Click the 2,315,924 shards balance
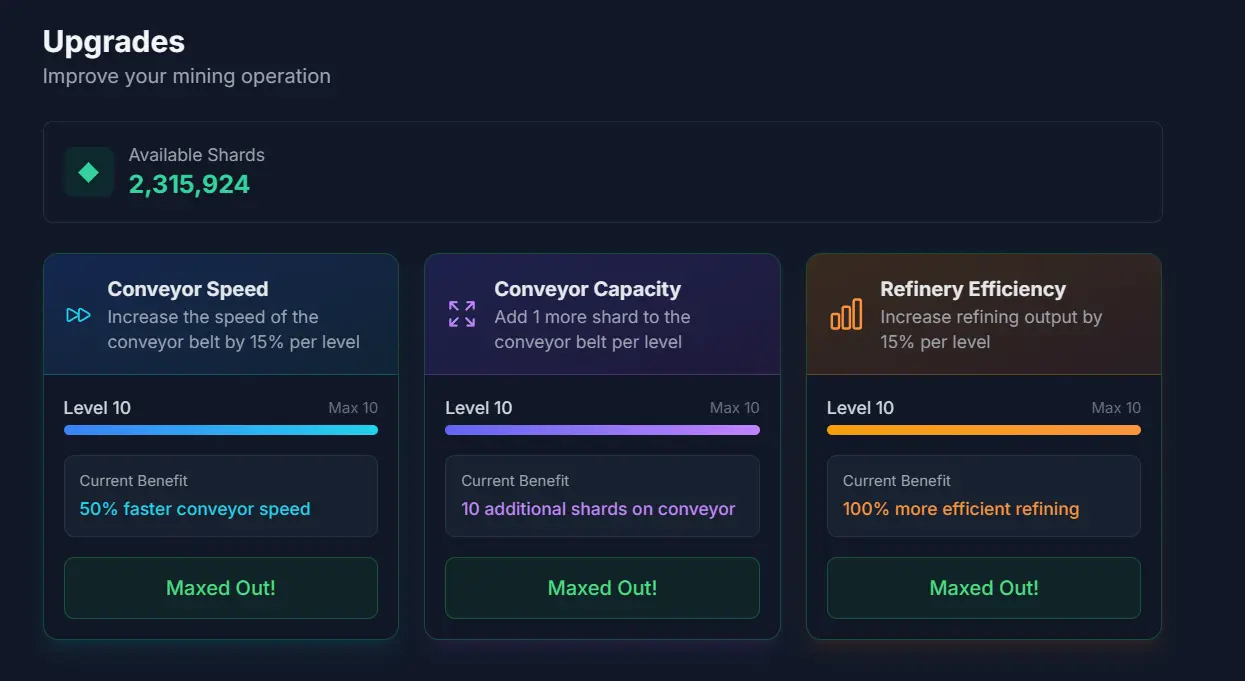Viewport: 1245px width, 681px height. 189,184
